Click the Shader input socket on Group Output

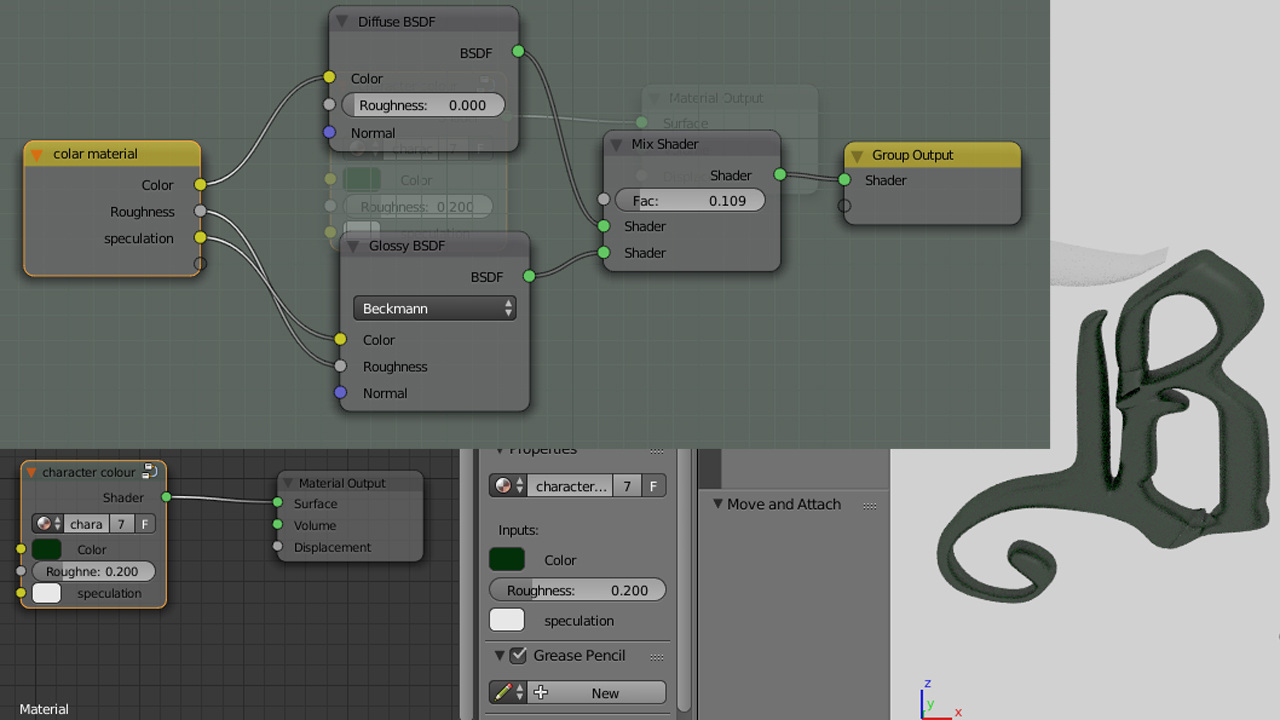click(x=845, y=180)
